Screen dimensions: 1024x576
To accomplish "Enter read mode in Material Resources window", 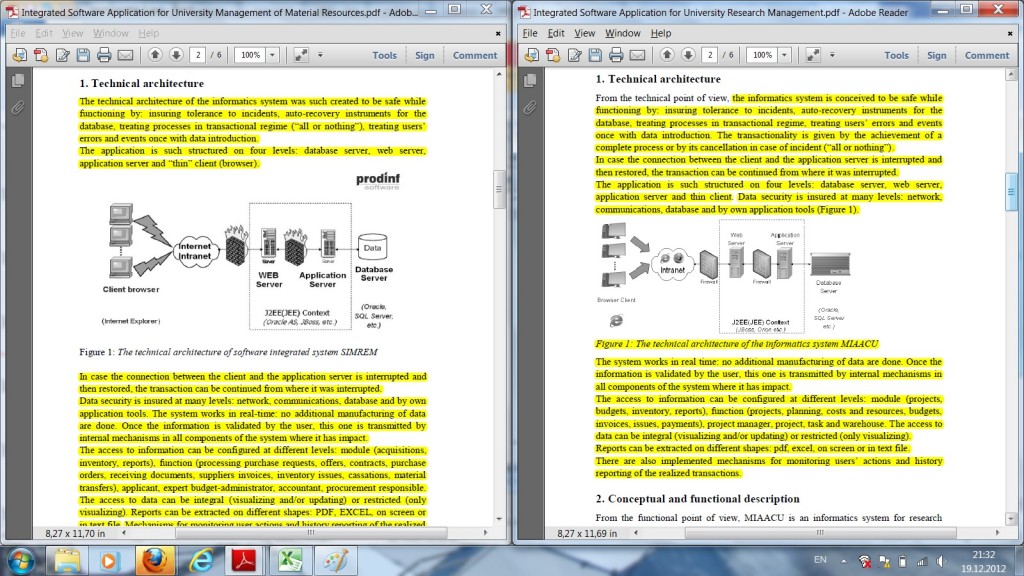I will (x=301, y=56).
